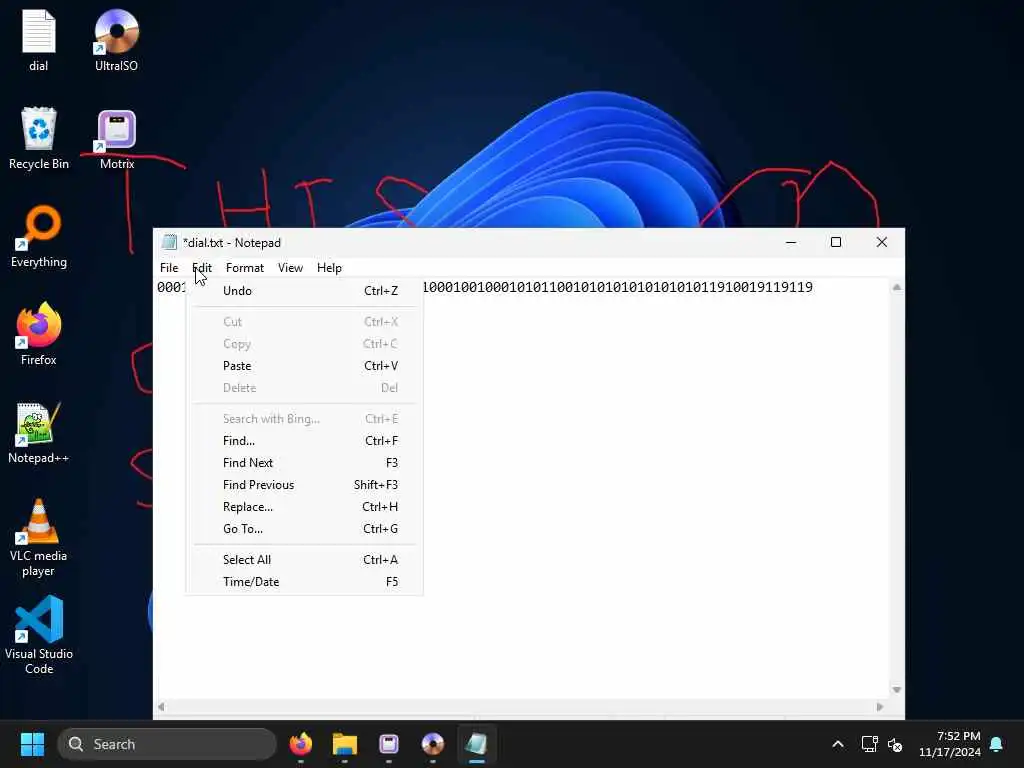Click the Windows Start button
The height and width of the screenshot is (768, 1024).
tap(32, 744)
